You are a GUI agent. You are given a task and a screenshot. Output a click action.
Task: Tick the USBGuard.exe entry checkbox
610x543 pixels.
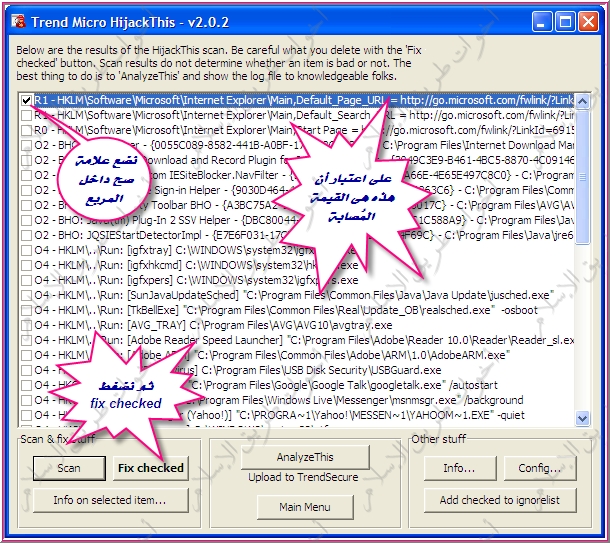[26, 370]
